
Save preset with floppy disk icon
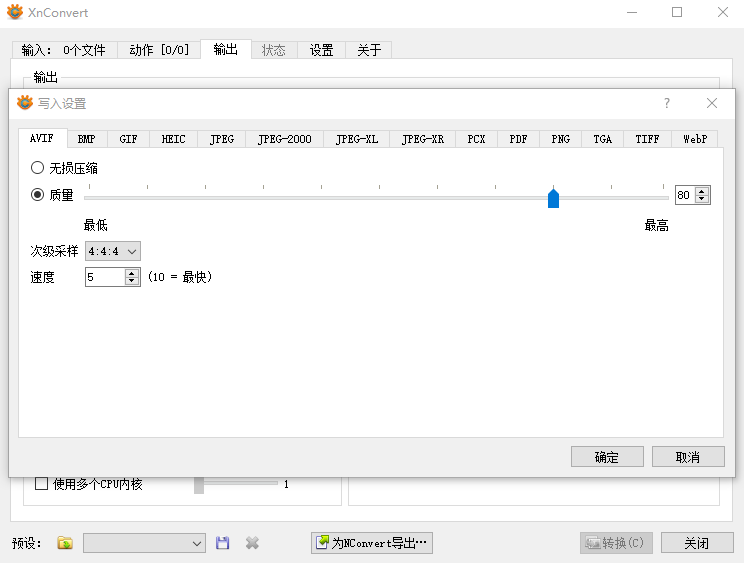tap(222, 543)
